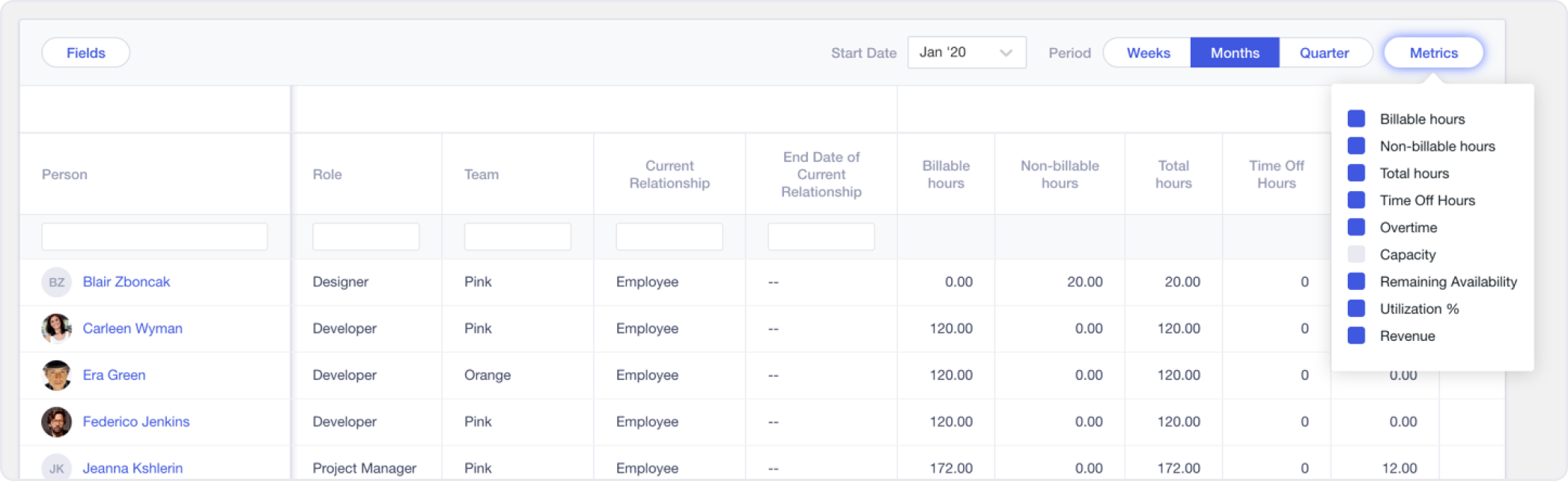This screenshot has height=481, width=1568.
Task: Click Carleen Wyman's profile photo
Action: pyautogui.click(x=56, y=329)
